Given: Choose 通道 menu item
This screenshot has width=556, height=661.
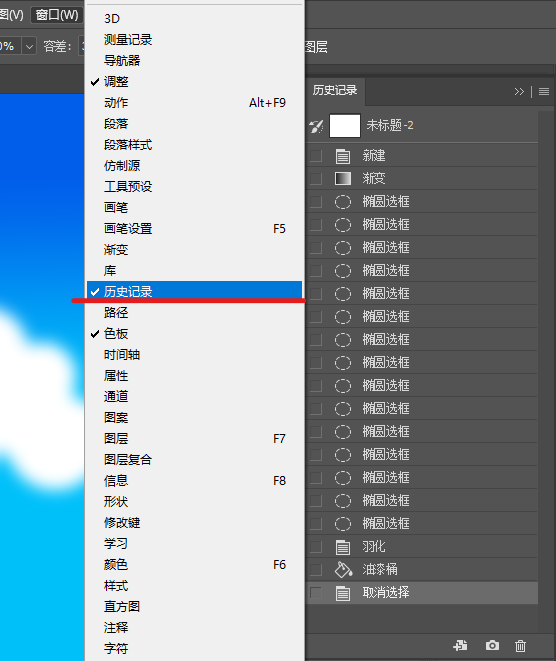Looking at the screenshot, I should pyautogui.click(x=194, y=396).
